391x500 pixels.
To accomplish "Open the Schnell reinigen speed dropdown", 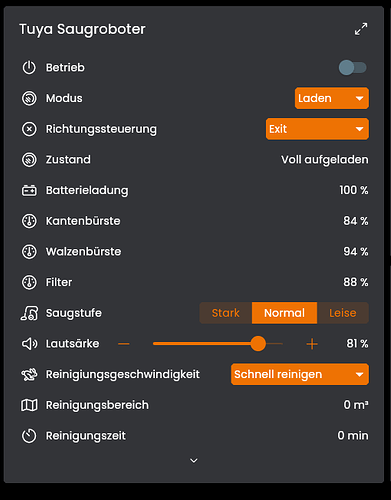I will tap(300, 374).
